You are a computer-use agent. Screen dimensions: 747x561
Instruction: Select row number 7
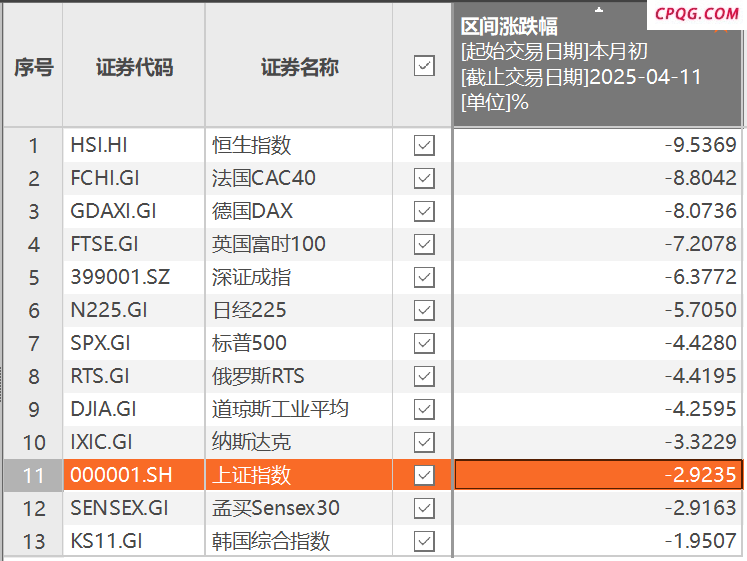click(x=33, y=343)
